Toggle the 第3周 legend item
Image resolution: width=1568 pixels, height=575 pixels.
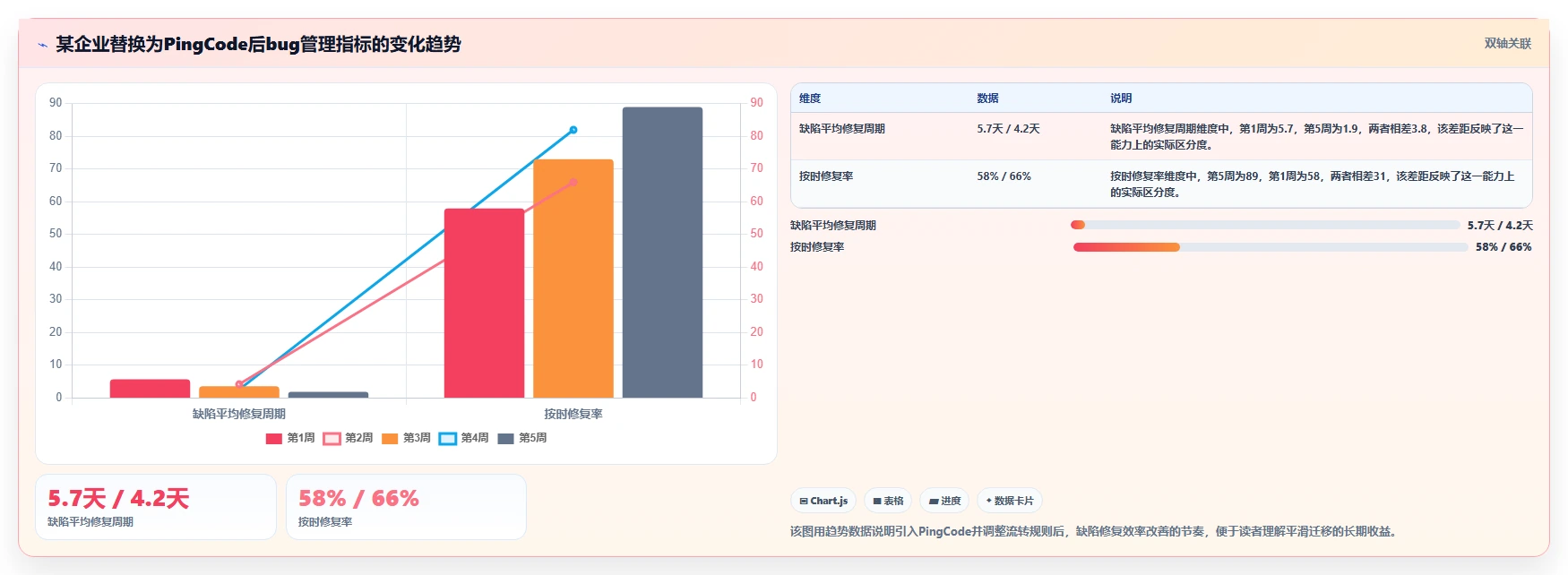406,438
